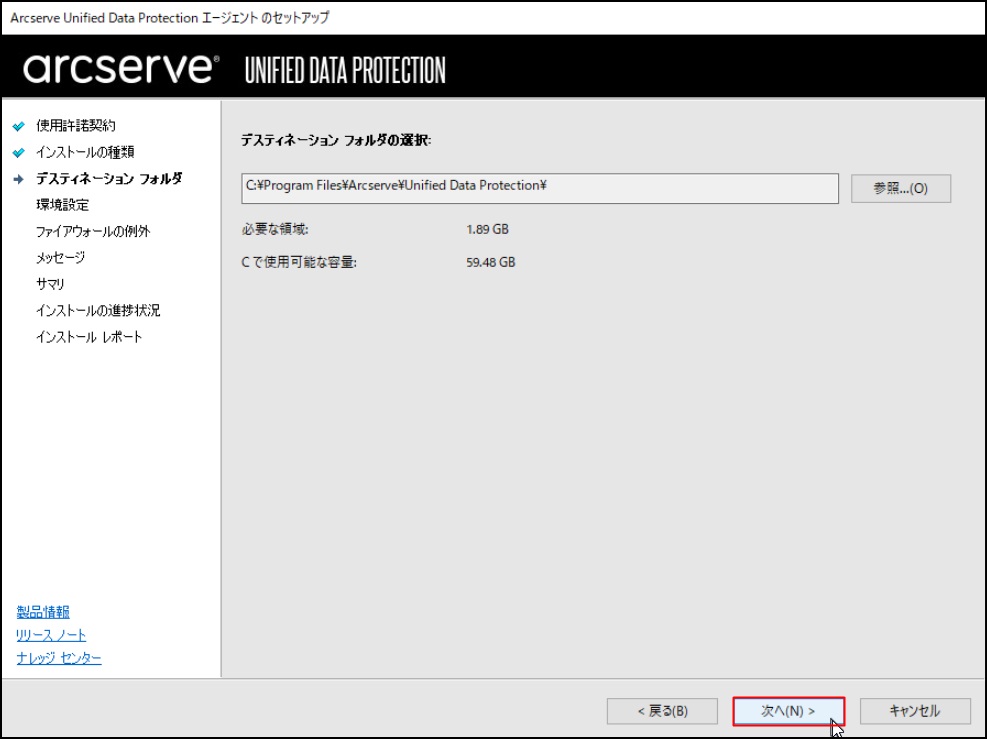The width and height of the screenshot is (987, 739).
Task: Click the arrow icon beside デスティネーション フォルダ
Action: coord(19,179)
